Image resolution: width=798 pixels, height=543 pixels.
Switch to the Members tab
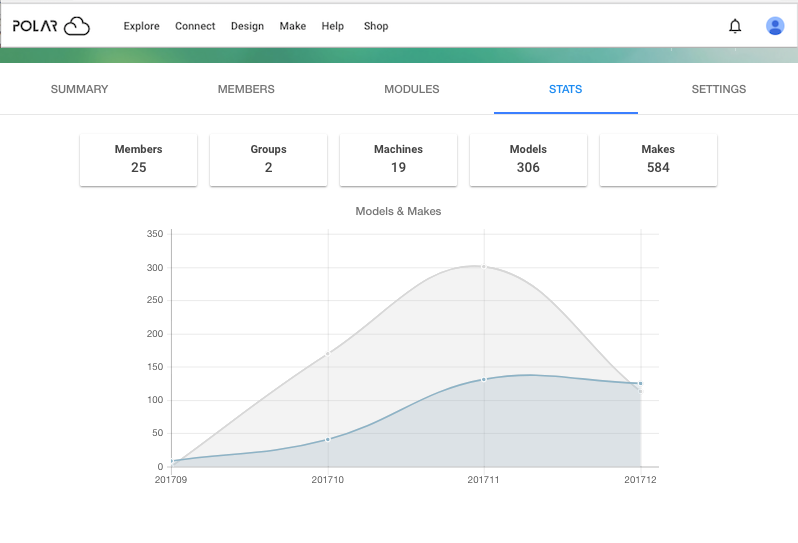tap(246, 89)
